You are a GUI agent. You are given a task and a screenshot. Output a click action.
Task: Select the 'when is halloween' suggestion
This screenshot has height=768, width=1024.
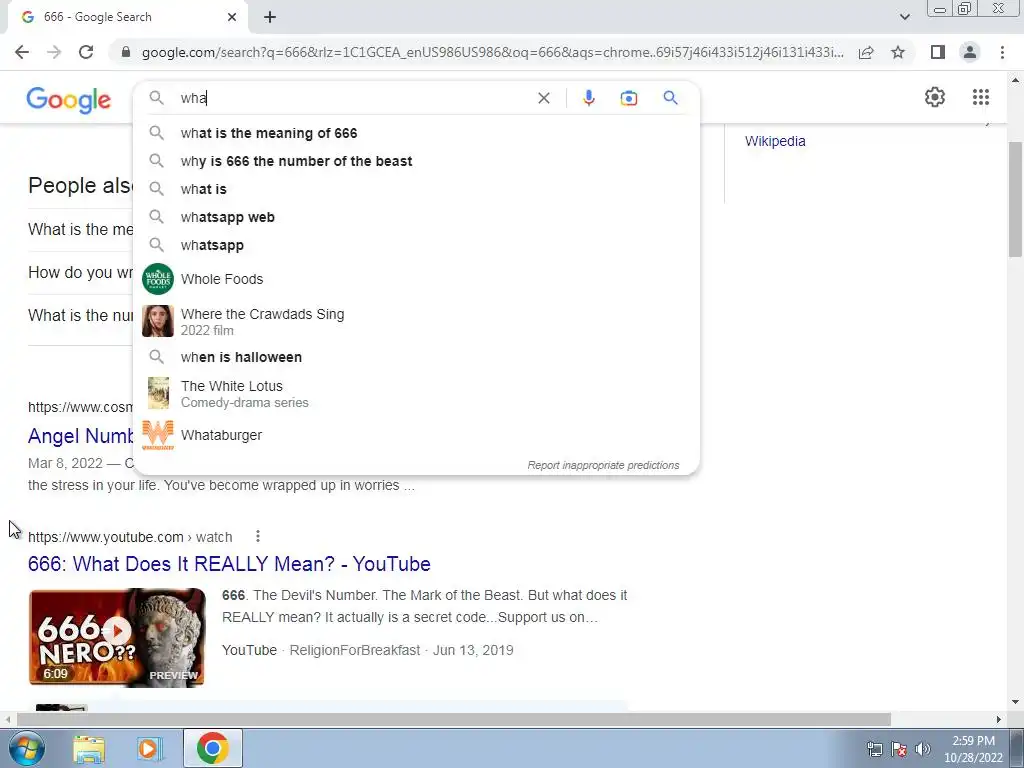416,357
